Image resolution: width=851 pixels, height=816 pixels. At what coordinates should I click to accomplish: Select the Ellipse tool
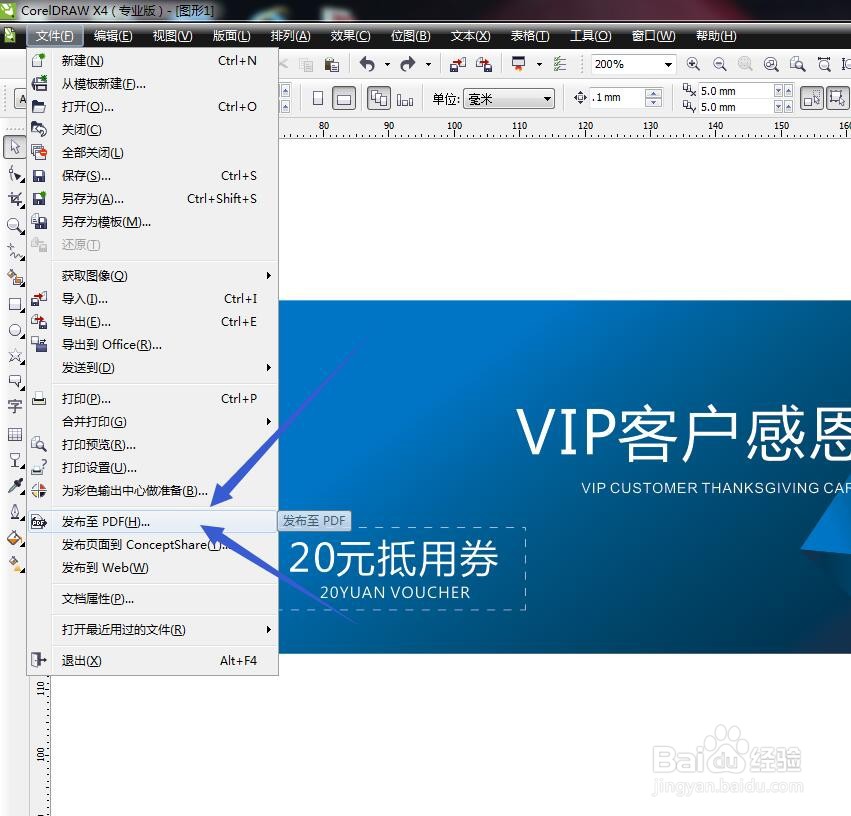pyautogui.click(x=15, y=330)
